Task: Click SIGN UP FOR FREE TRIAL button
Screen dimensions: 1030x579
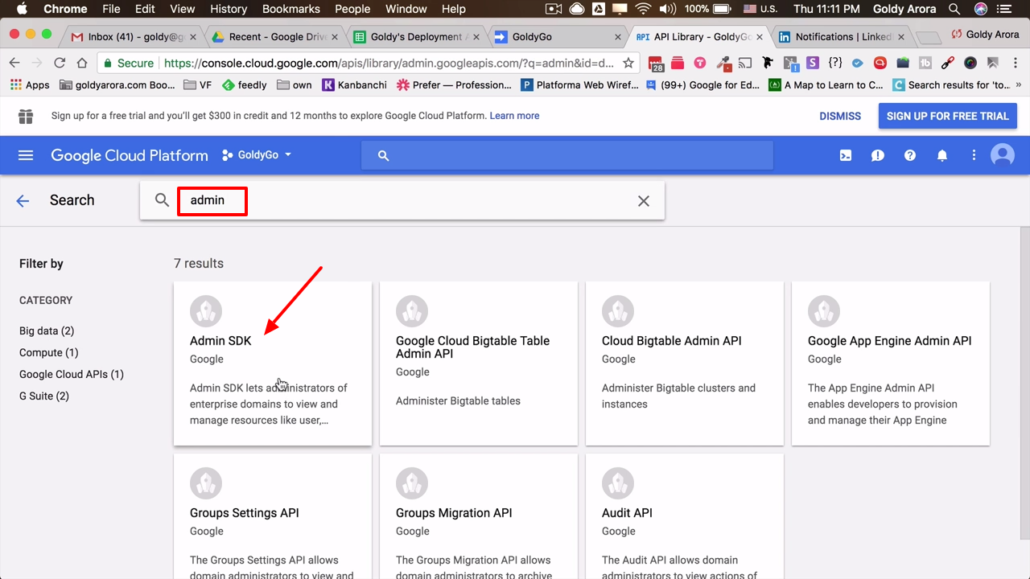Action: click(x=947, y=116)
